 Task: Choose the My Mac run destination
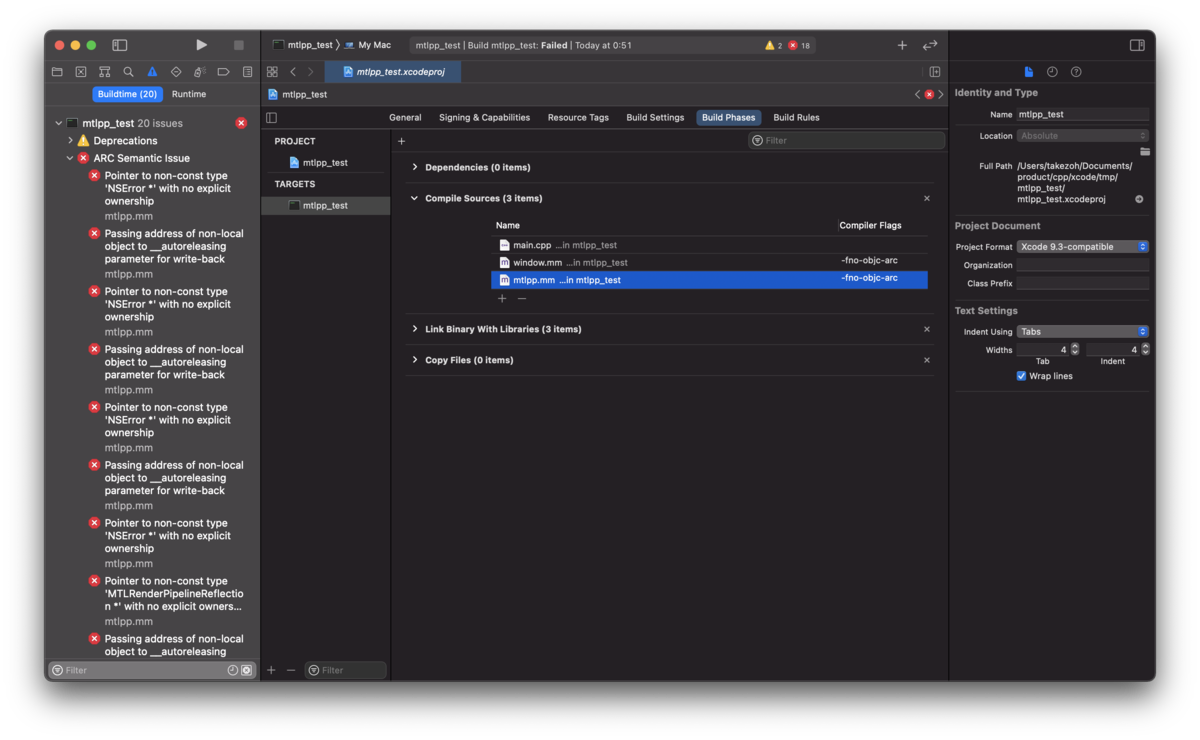coord(367,45)
